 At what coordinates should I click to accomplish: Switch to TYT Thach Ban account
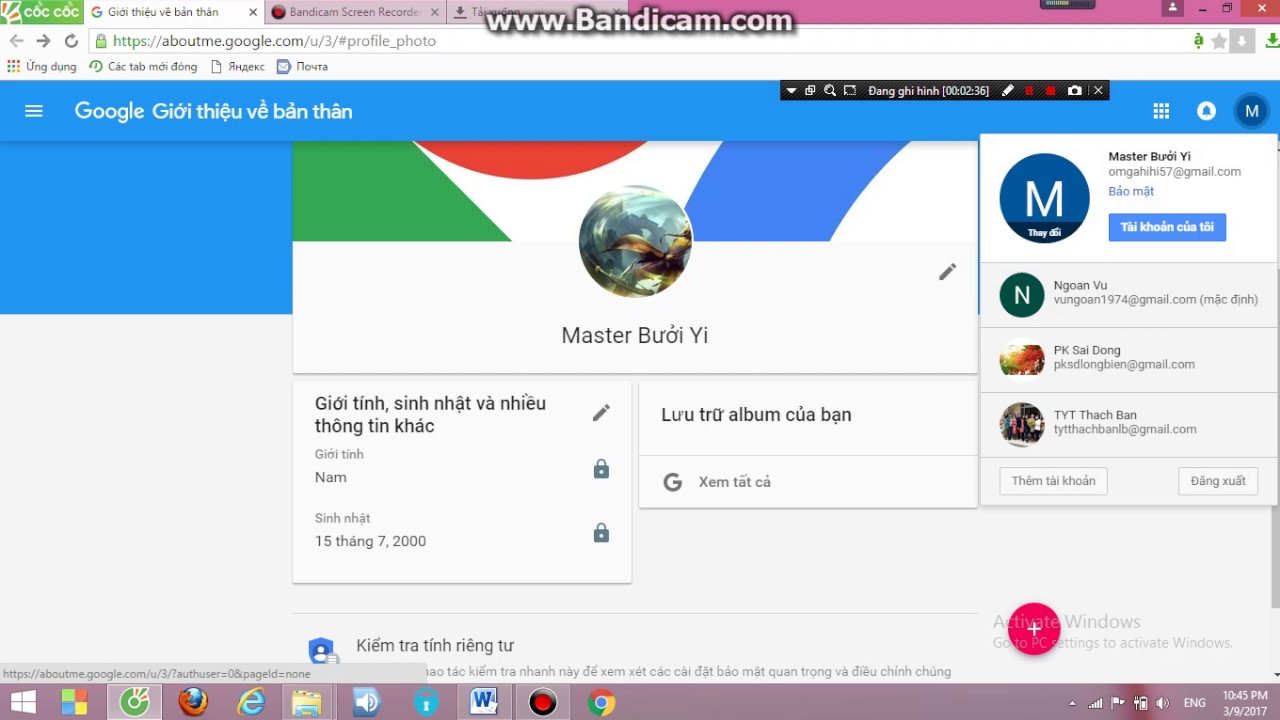tap(1128, 424)
